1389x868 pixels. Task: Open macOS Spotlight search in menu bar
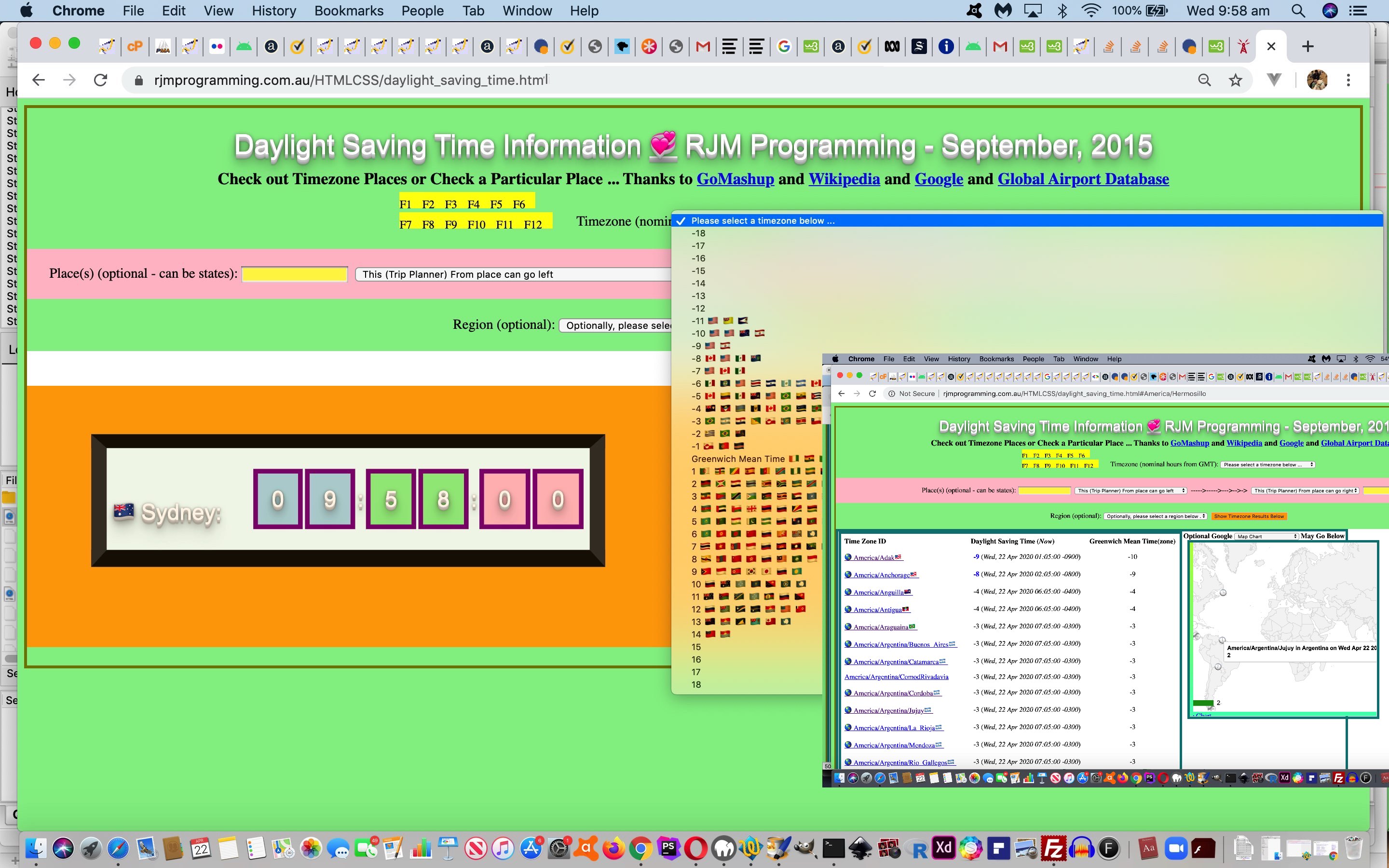coord(1298,10)
